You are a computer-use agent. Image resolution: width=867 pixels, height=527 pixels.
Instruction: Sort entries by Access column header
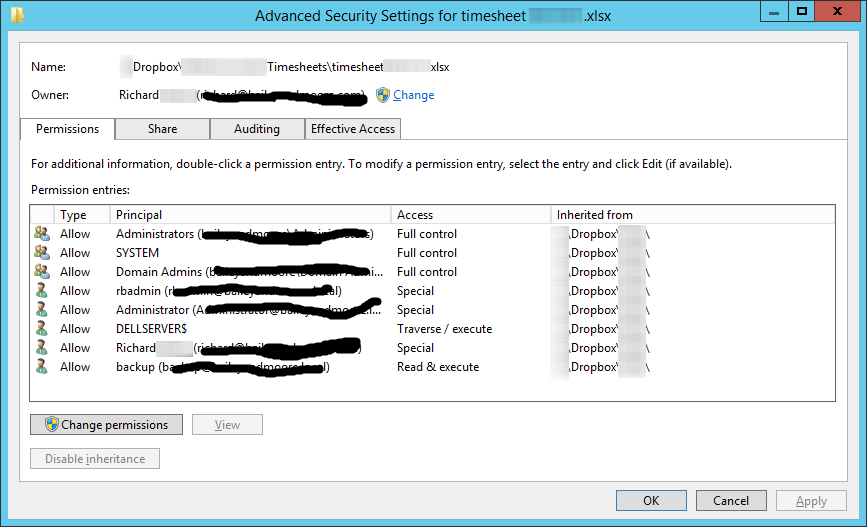click(x=470, y=215)
